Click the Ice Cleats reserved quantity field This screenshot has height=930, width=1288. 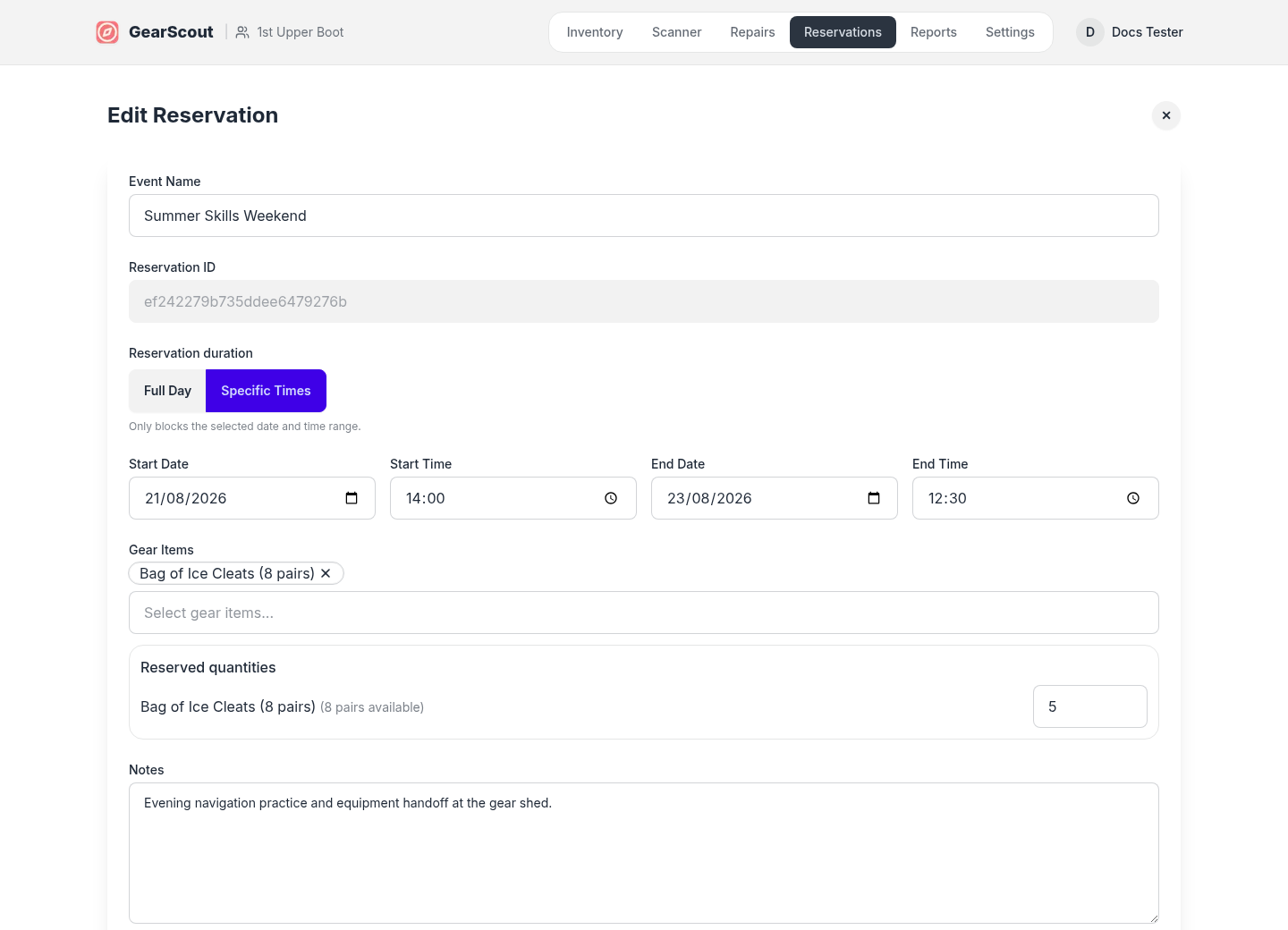click(x=1090, y=706)
